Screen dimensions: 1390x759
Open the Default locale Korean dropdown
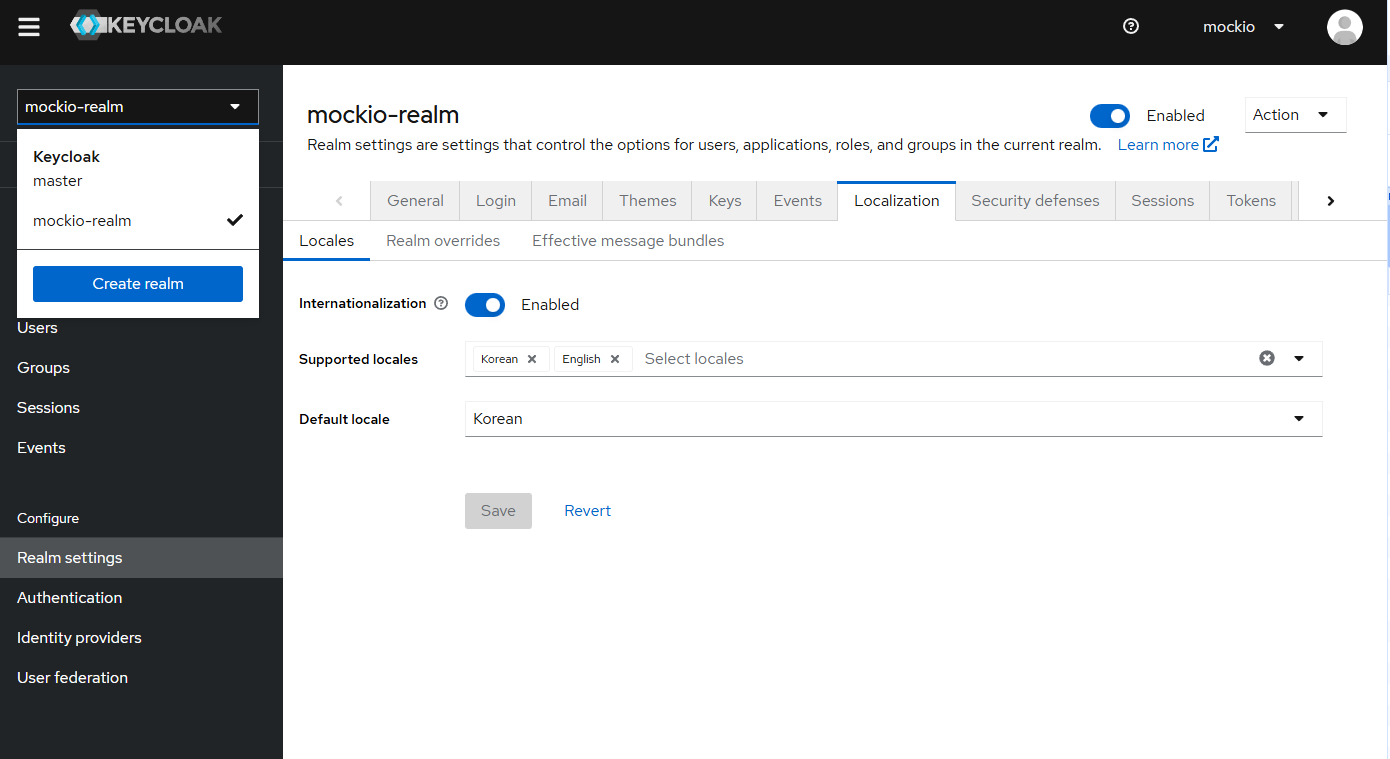[x=893, y=419]
